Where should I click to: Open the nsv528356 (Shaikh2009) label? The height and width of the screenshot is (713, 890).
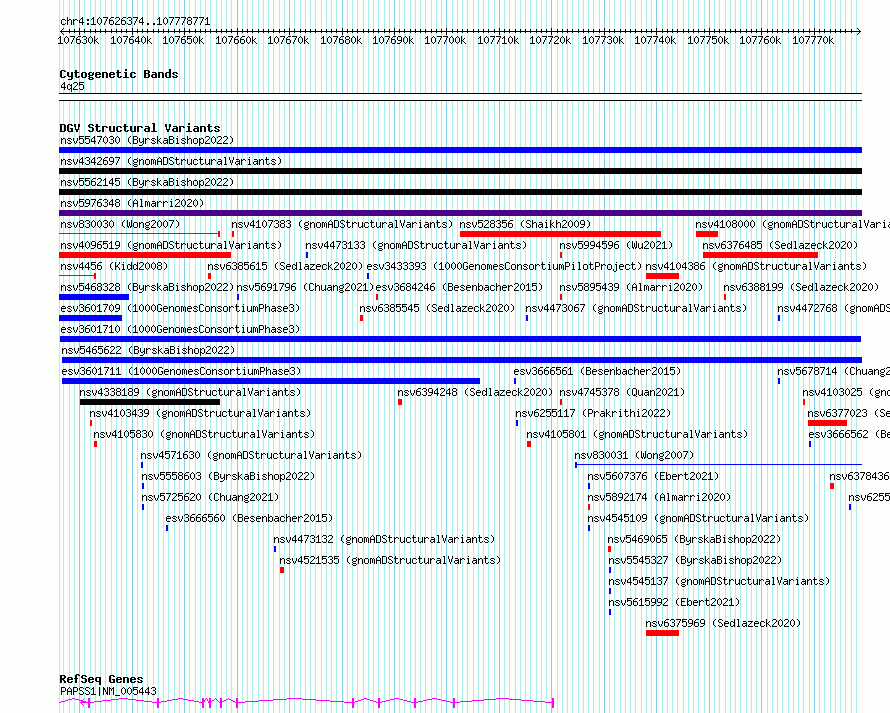[525, 224]
